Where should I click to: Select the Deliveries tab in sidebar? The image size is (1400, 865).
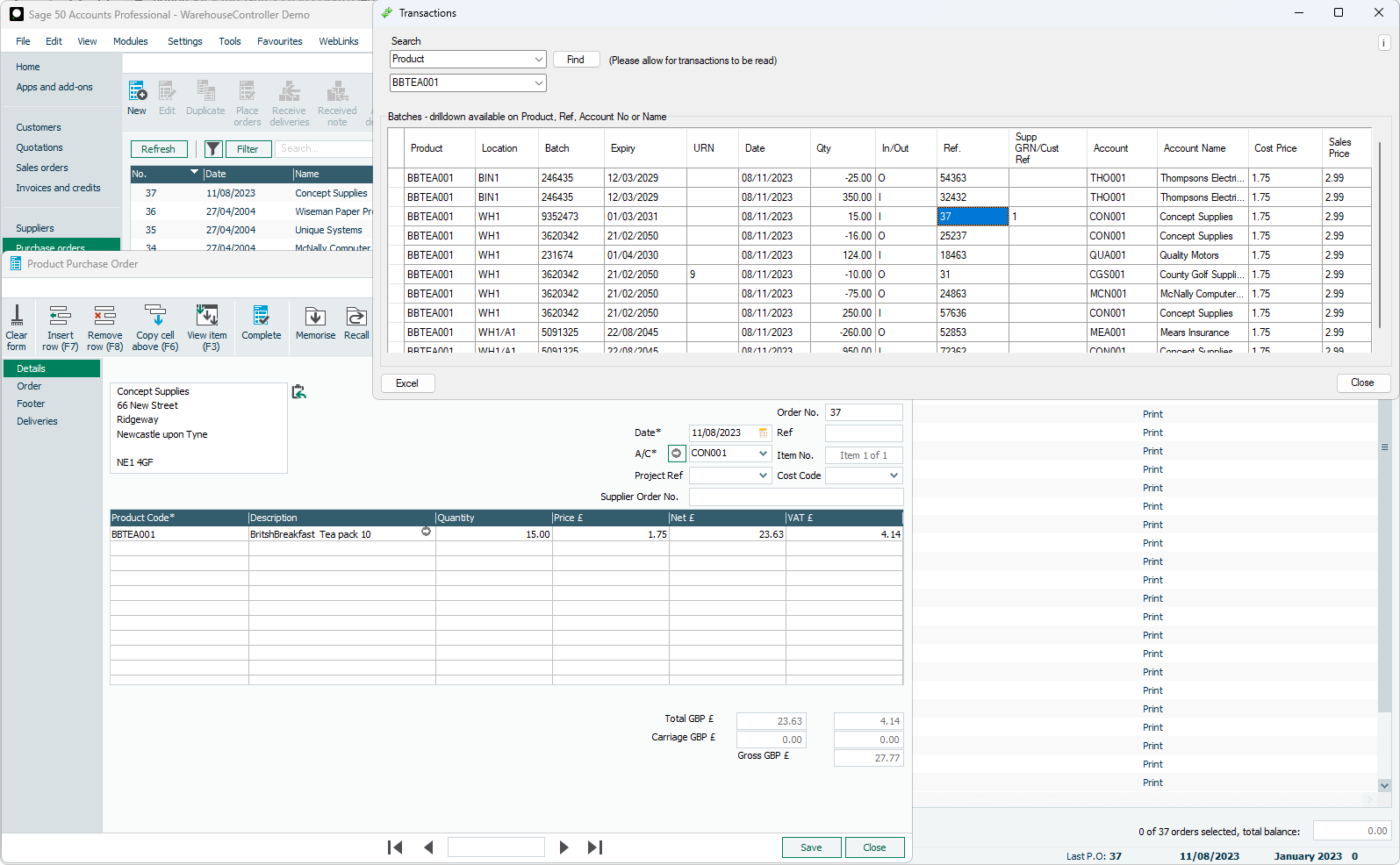pos(37,421)
